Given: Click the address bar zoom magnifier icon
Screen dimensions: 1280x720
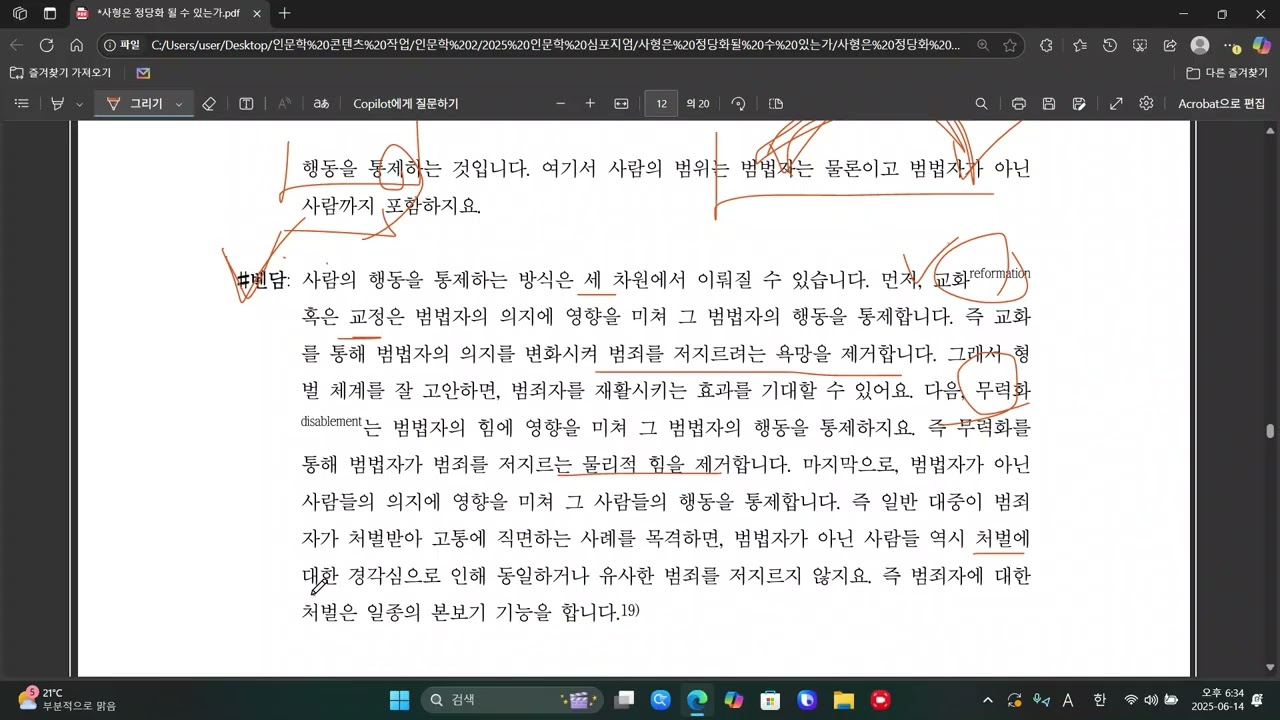Looking at the screenshot, I should point(983,45).
